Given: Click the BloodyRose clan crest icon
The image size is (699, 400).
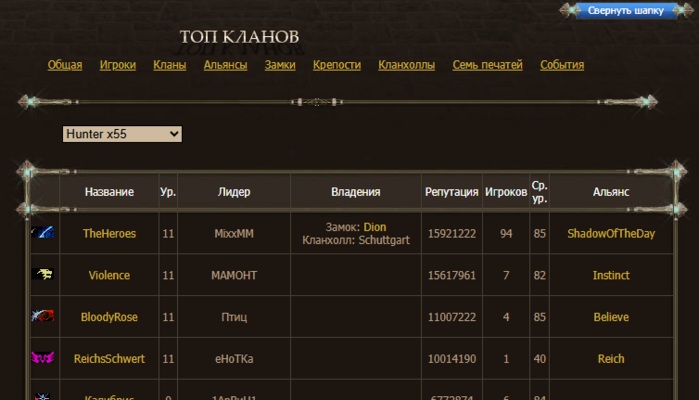Looking at the screenshot, I should 43,317.
